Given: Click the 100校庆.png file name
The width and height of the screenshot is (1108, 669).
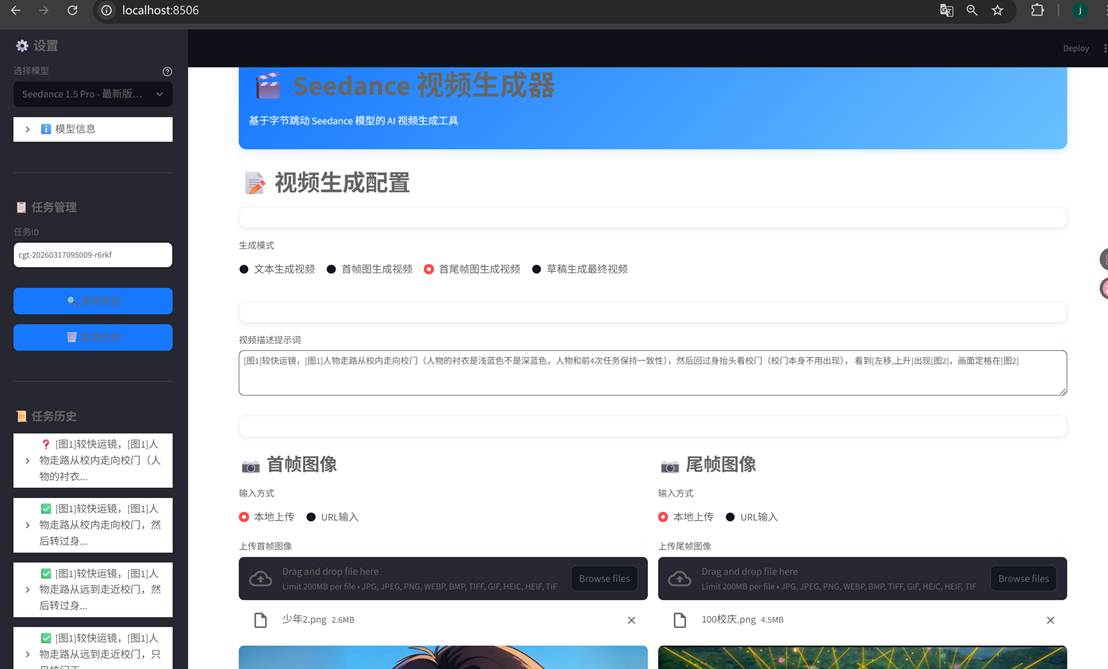Looking at the screenshot, I should click(x=729, y=620).
